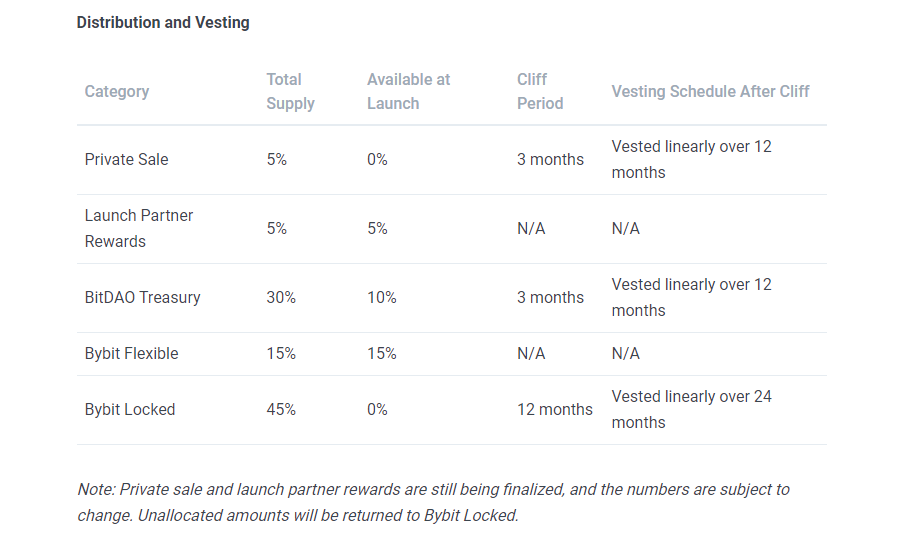Click the italic note paragraph below table
902x553 pixels.
coord(433,502)
